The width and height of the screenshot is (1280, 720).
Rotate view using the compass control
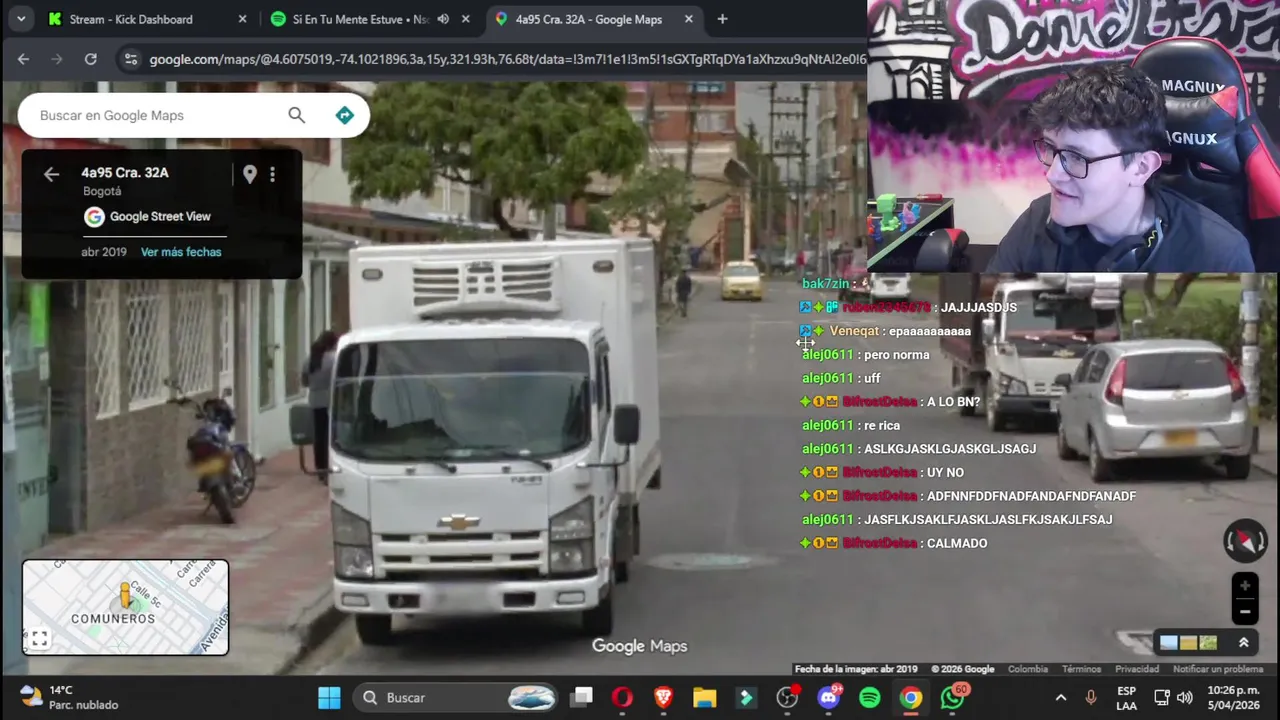[1245, 541]
